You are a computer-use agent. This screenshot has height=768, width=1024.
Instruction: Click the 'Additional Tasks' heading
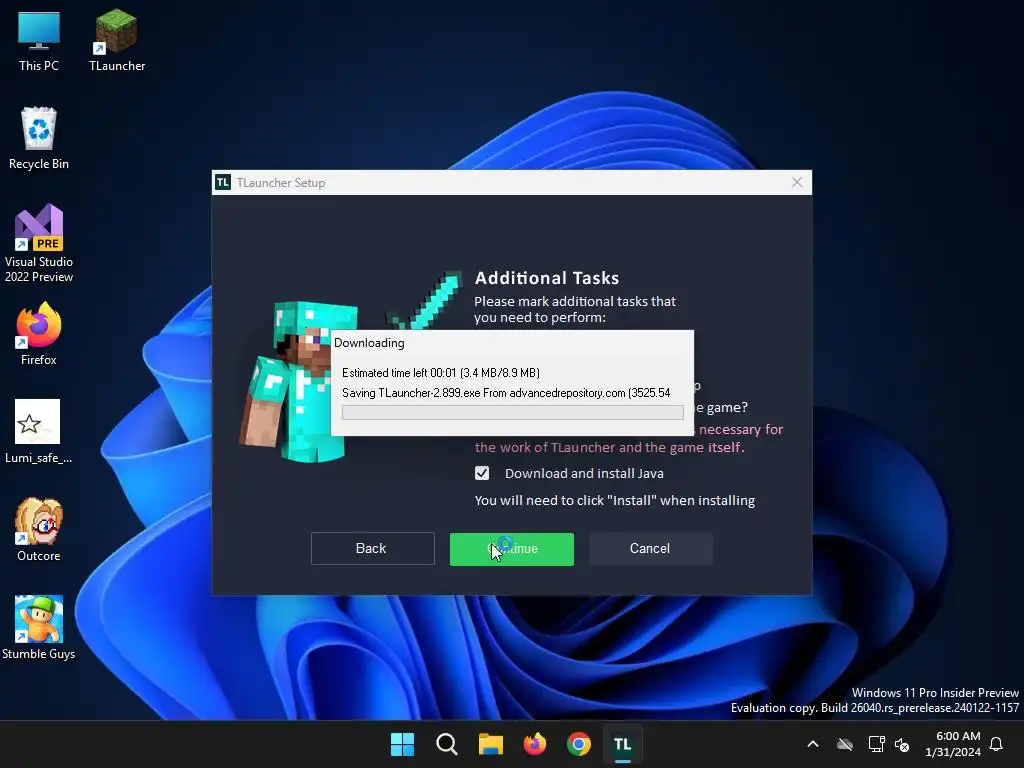pos(547,278)
